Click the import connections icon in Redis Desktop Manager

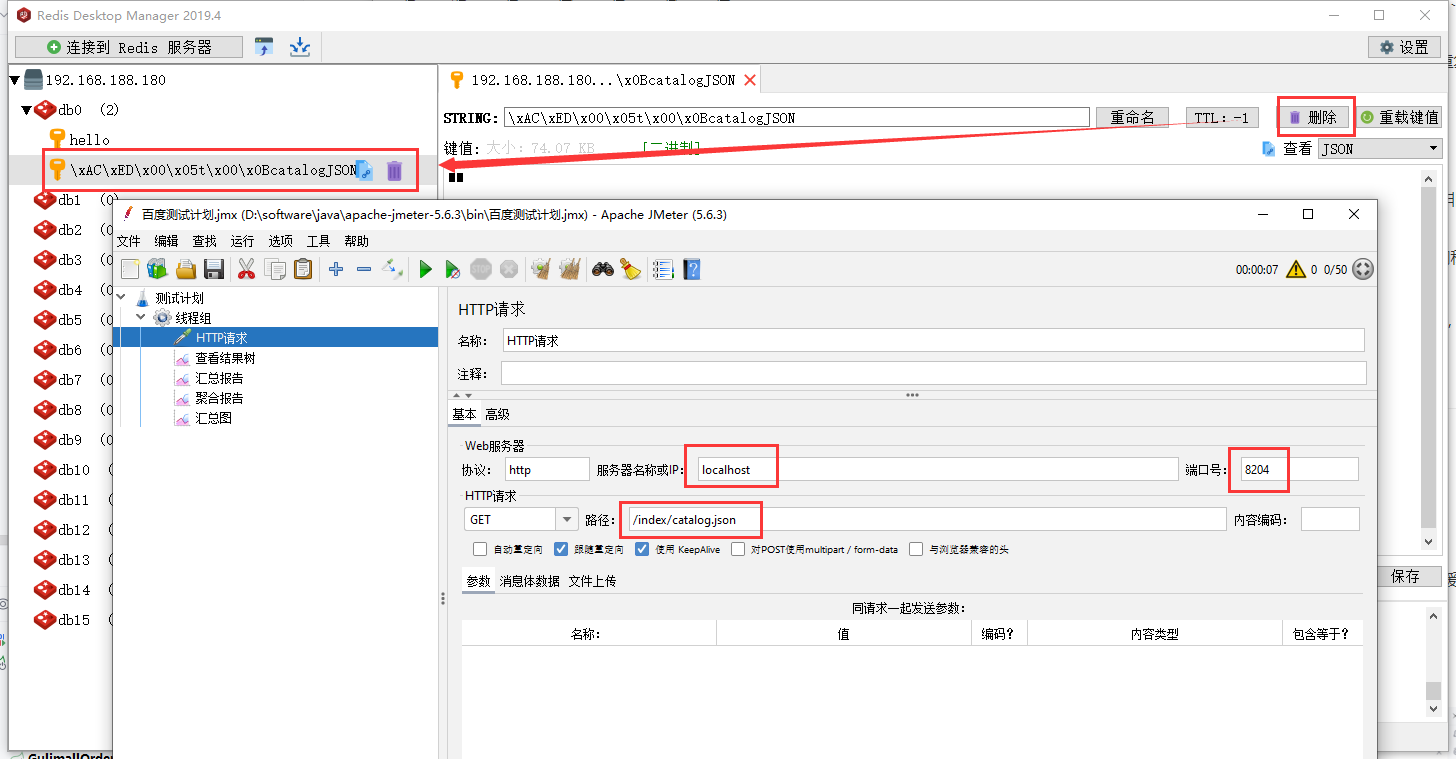pos(264,47)
